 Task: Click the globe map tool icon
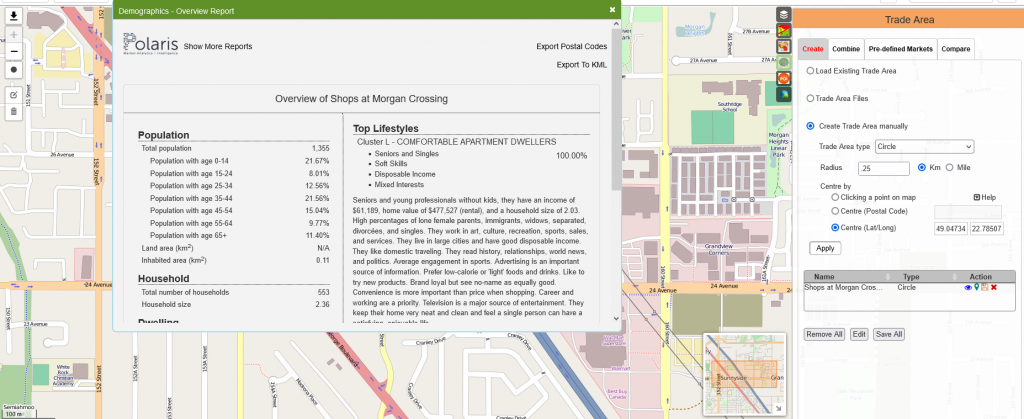784,95
